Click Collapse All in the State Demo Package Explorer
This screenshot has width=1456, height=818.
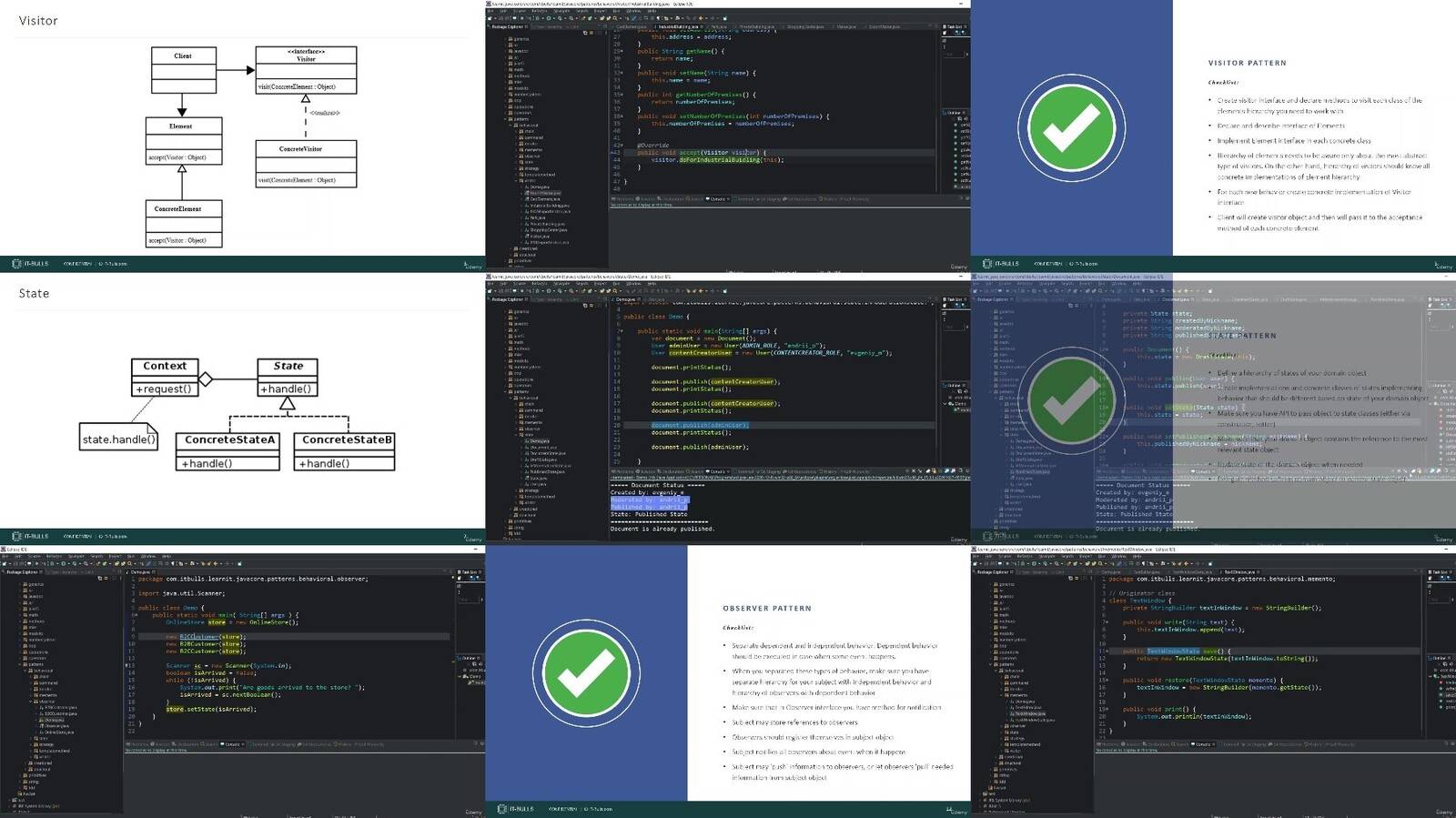pyautogui.click(x=587, y=306)
